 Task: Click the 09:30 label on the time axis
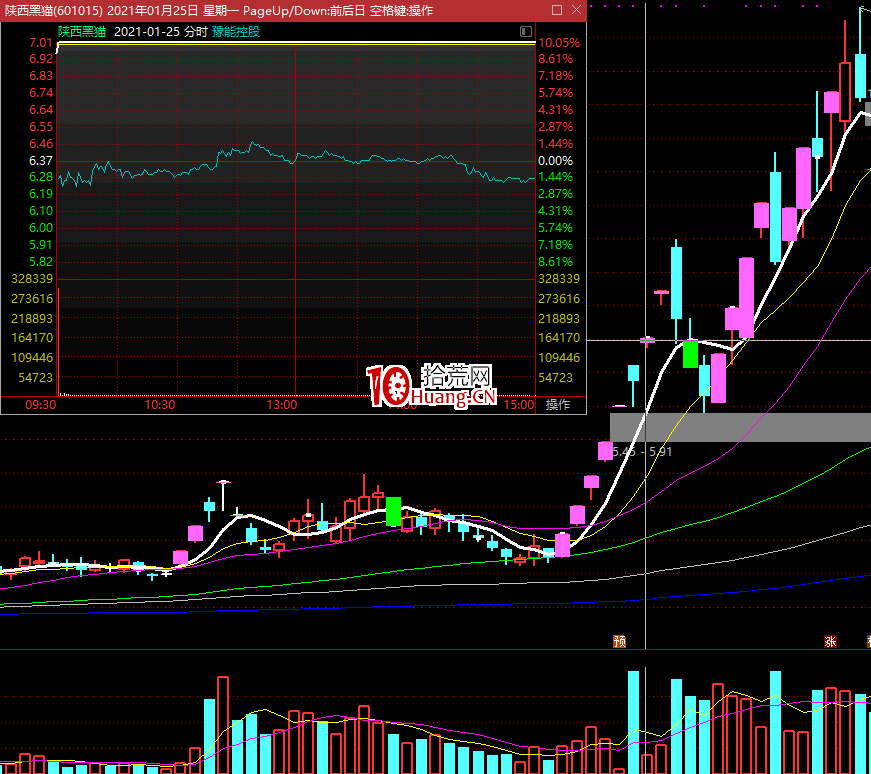[40, 405]
